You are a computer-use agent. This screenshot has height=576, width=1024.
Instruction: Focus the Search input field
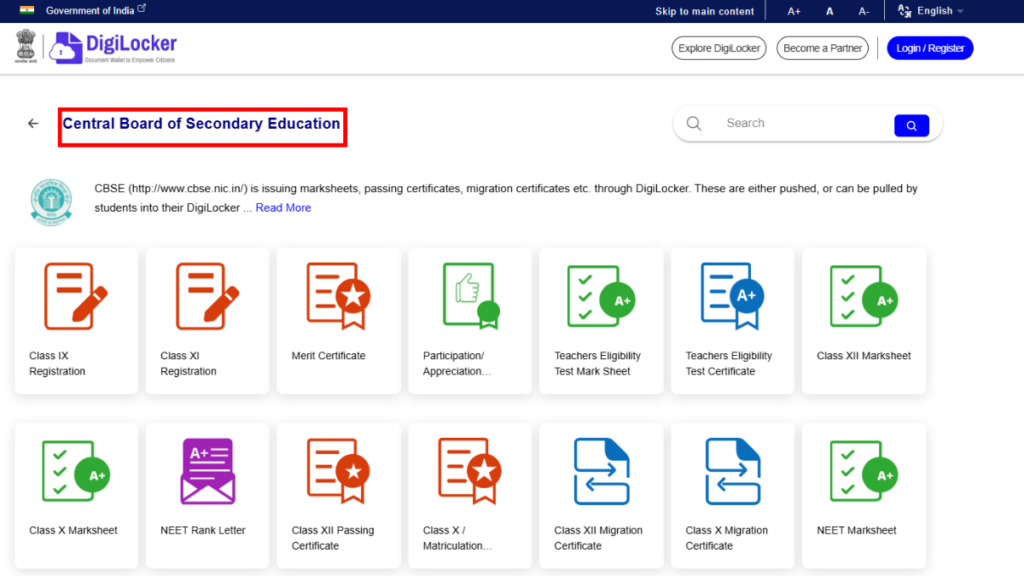807,123
